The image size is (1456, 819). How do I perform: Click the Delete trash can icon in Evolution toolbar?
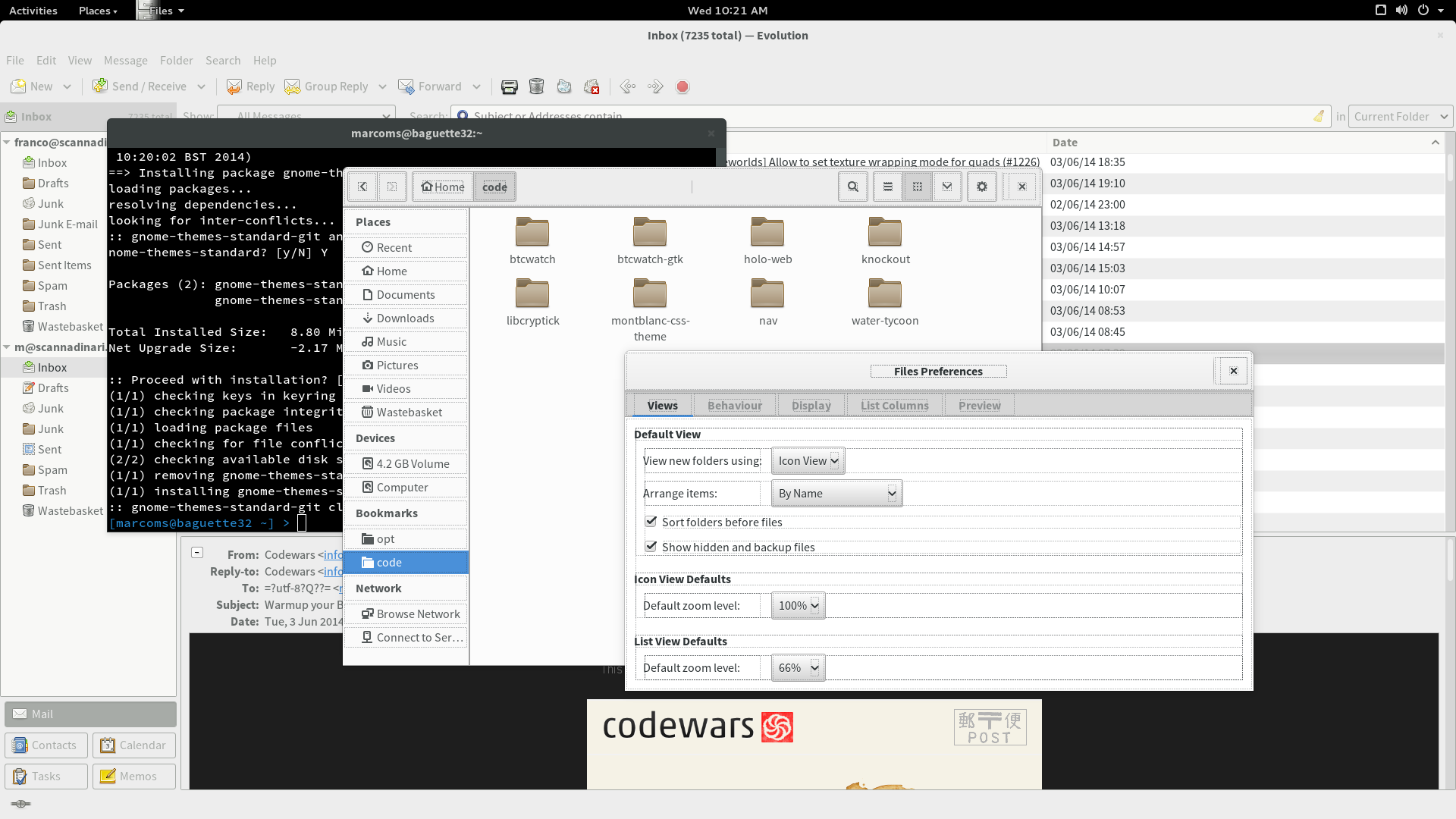point(537,86)
